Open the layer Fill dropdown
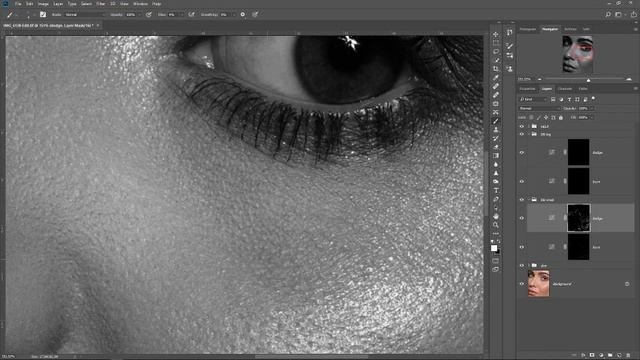This screenshot has width=640, height=360. (x=591, y=118)
